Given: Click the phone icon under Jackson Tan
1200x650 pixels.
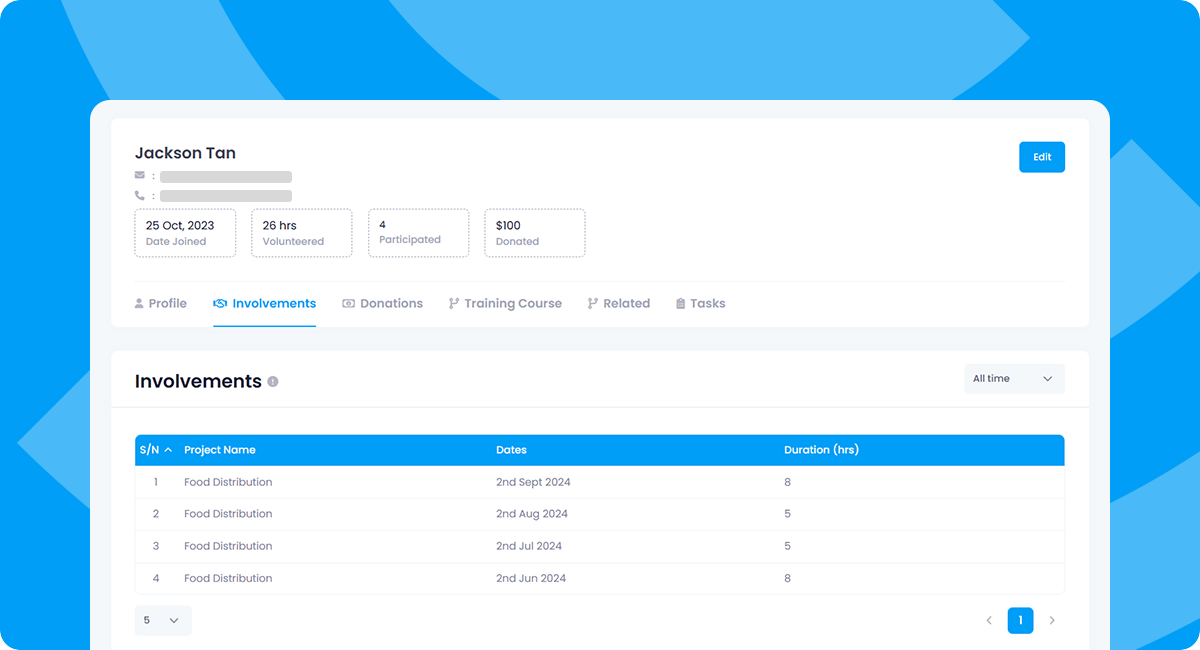Looking at the screenshot, I should pos(139,195).
